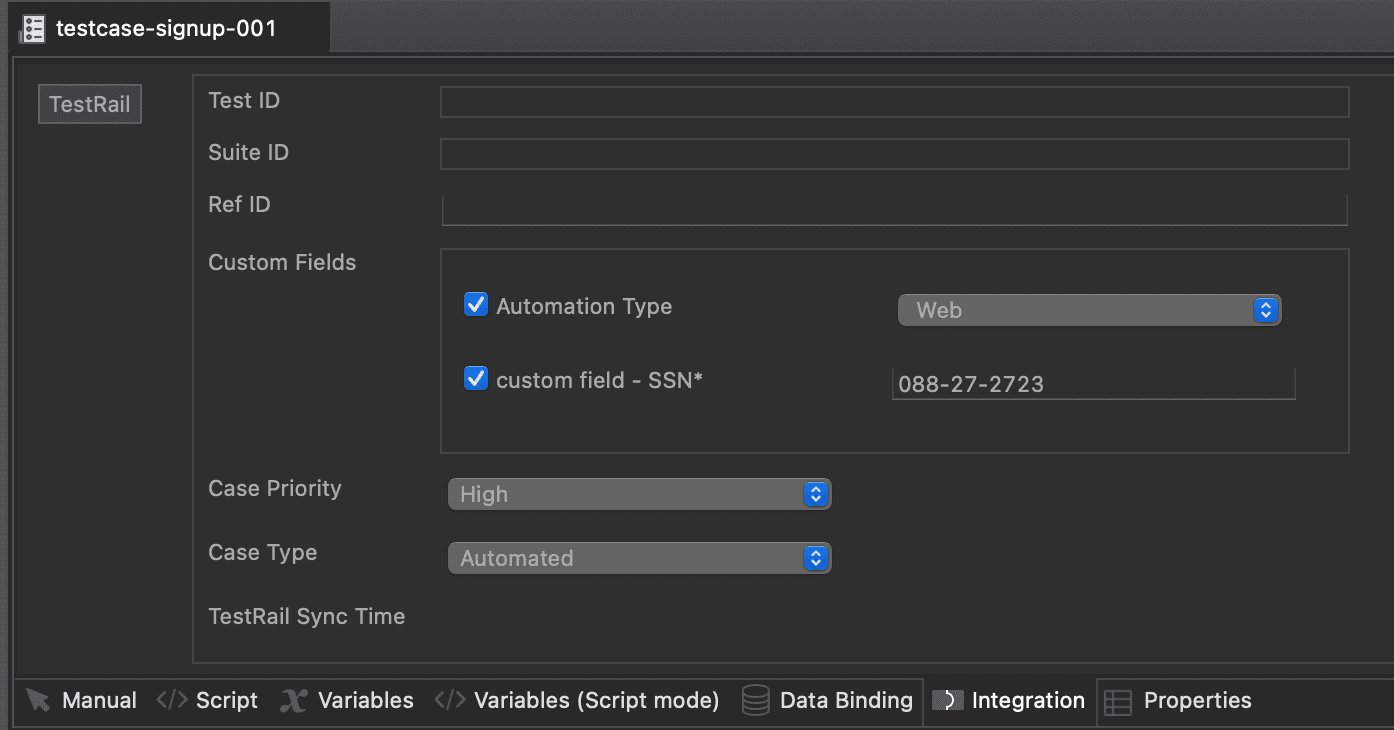Open the Variables (Script mode) tab
The image size is (1394, 730).
point(578,701)
